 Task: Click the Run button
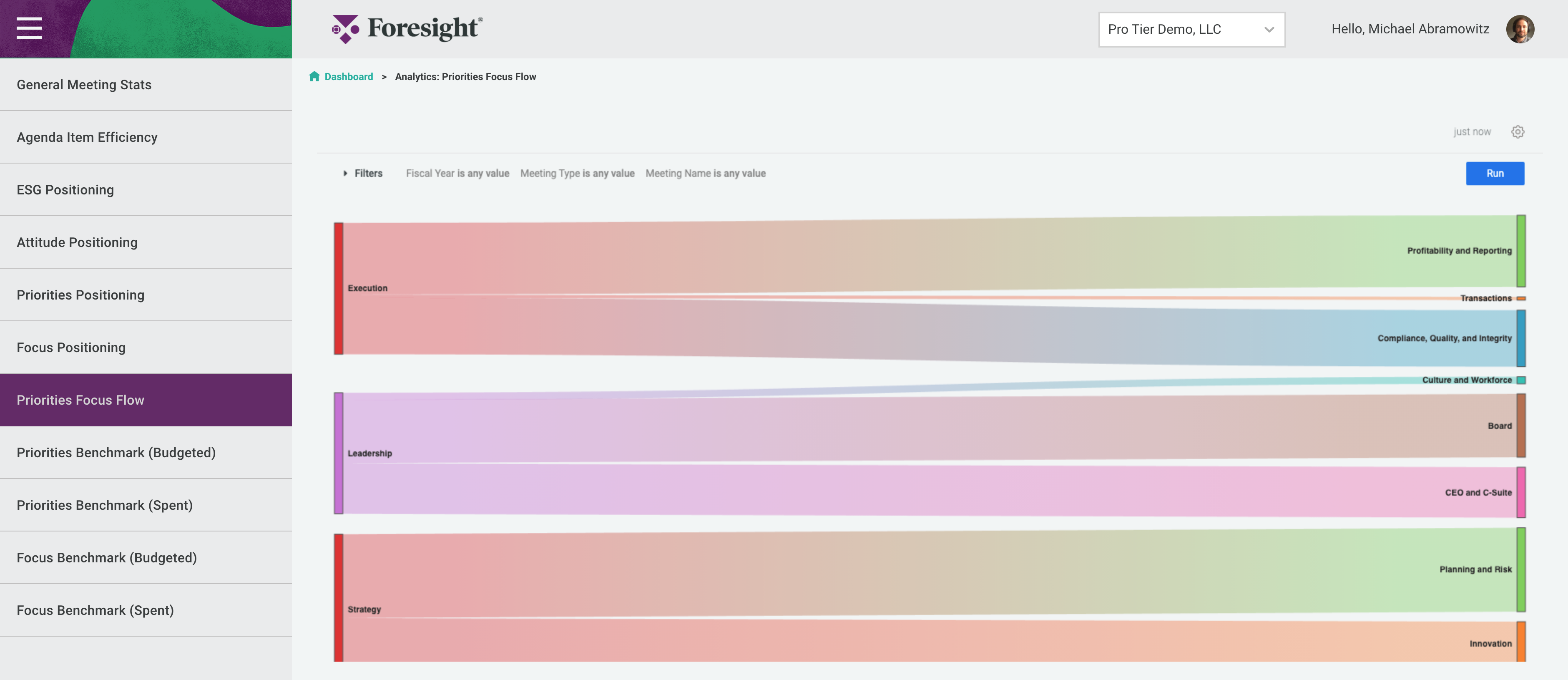(x=1495, y=173)
